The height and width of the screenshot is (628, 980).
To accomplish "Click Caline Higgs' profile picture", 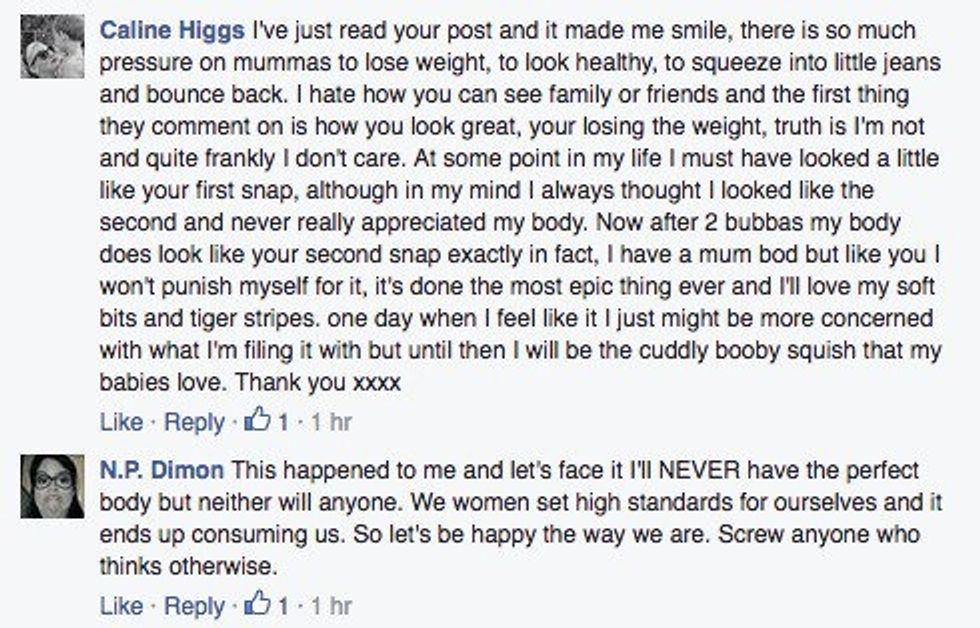I will click(52, 46).
